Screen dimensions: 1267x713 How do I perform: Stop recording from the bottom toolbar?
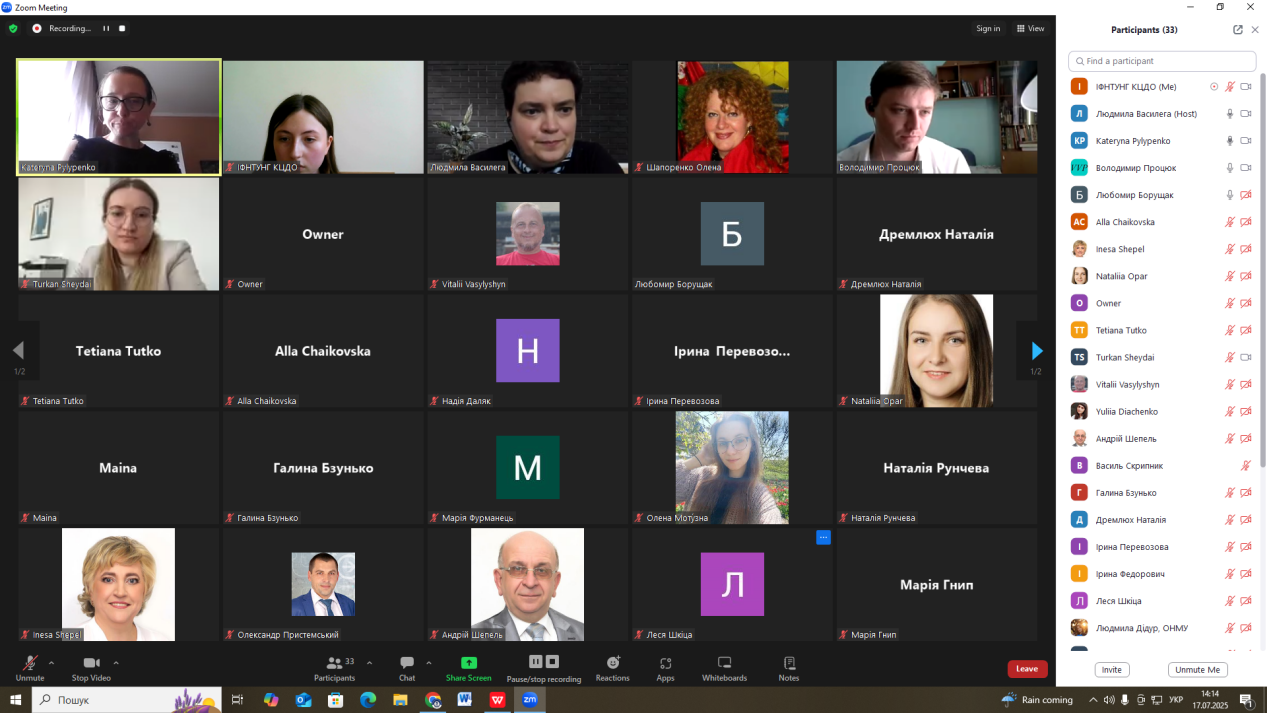pyautogui.click(x=552, y=662)
